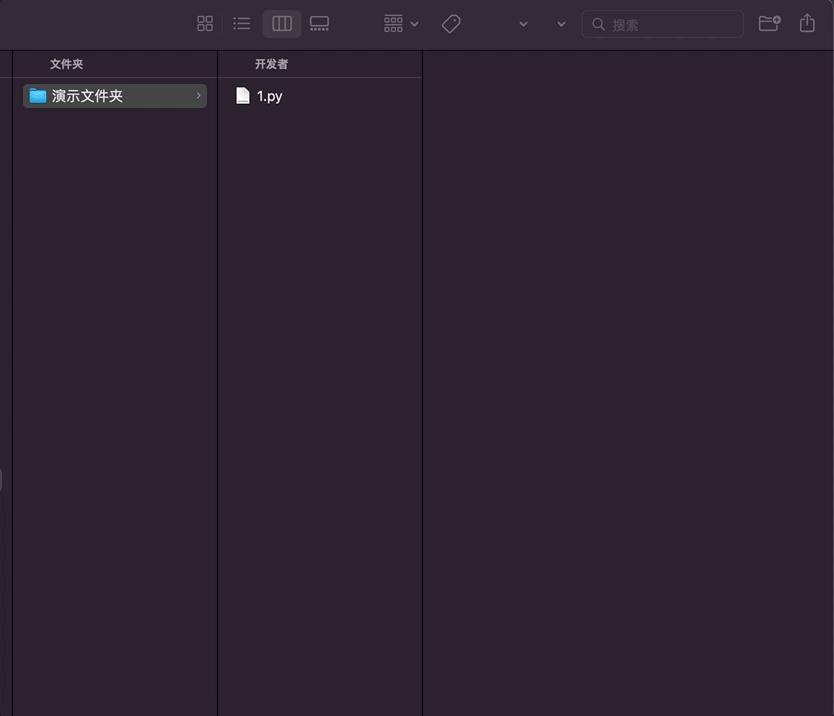Switch to gallery view

(x=319, y=23)
